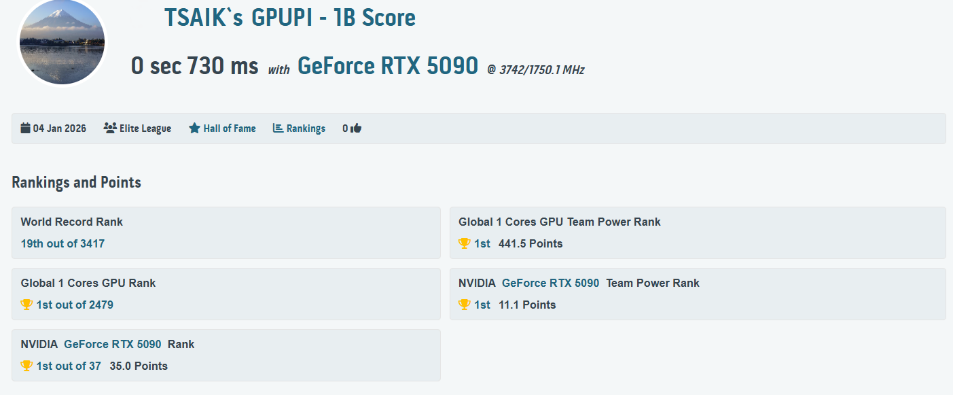Open GeForce RTX 5090 link in NVIDIA Rank card
Viewport: 953px width, 395px height.
tap(112, 344)
